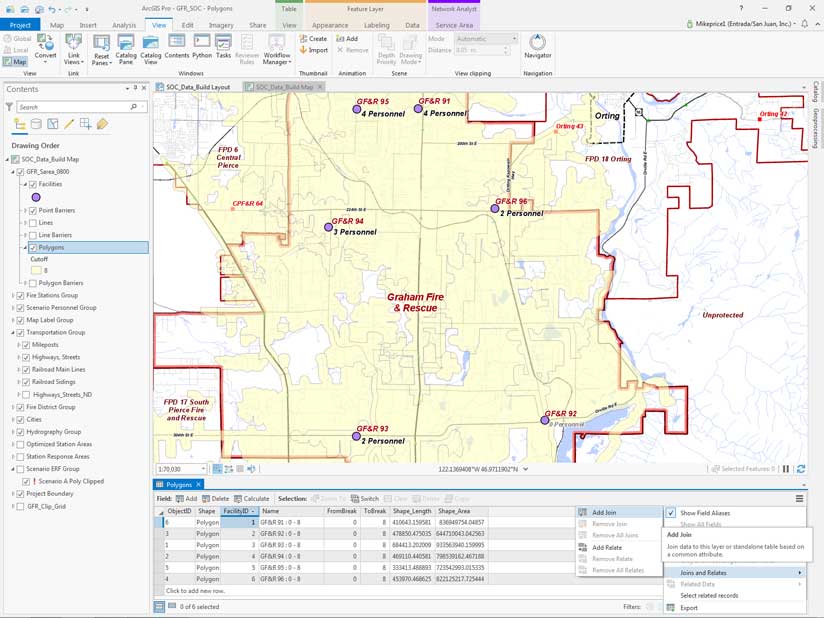Viewport: 824px width, 618px height.
Task: Click the Create thumbnail button
Action: click(x=313, y=38)
